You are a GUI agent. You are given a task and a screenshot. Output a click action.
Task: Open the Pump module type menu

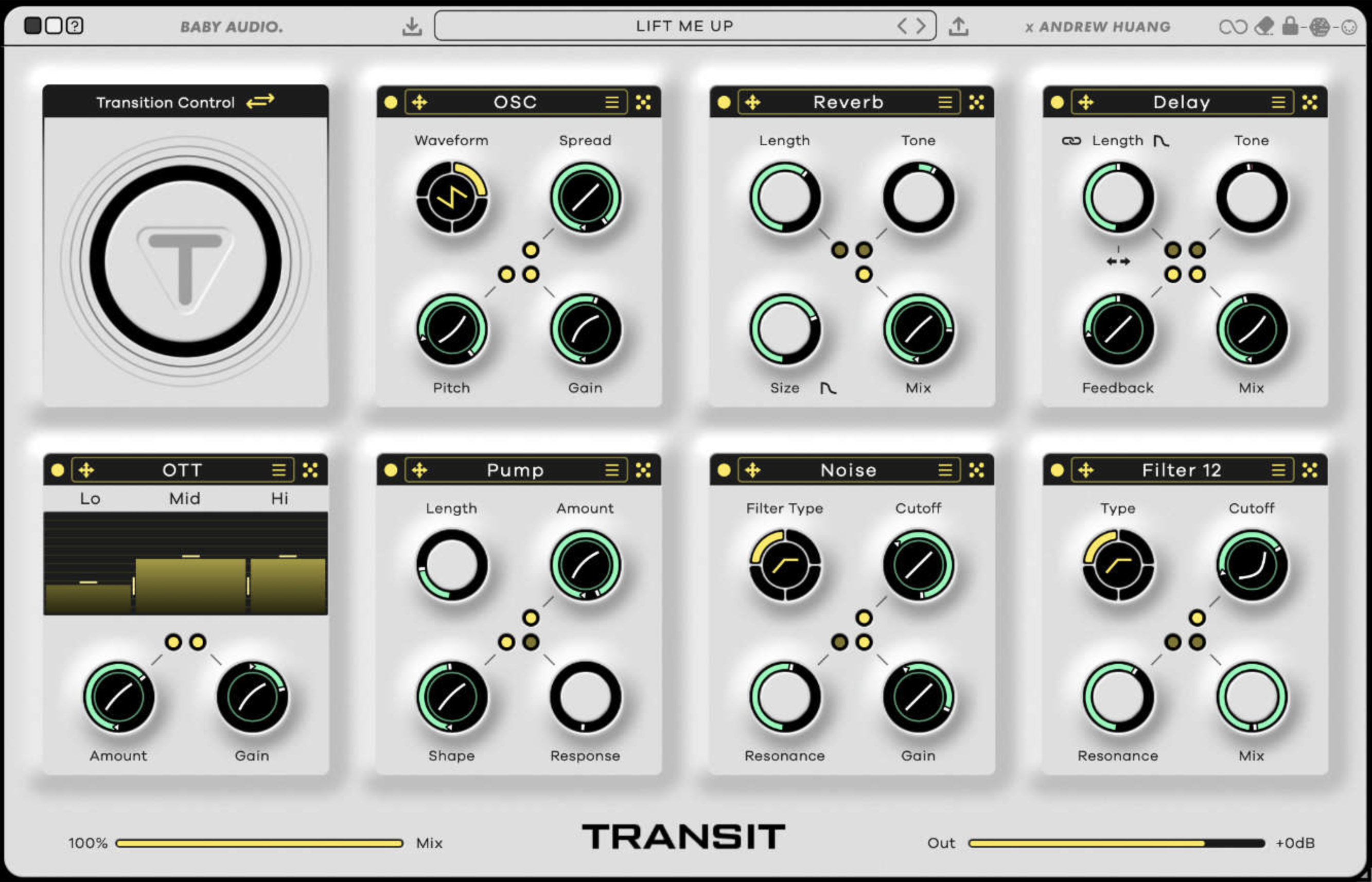(x=611, y=470)
